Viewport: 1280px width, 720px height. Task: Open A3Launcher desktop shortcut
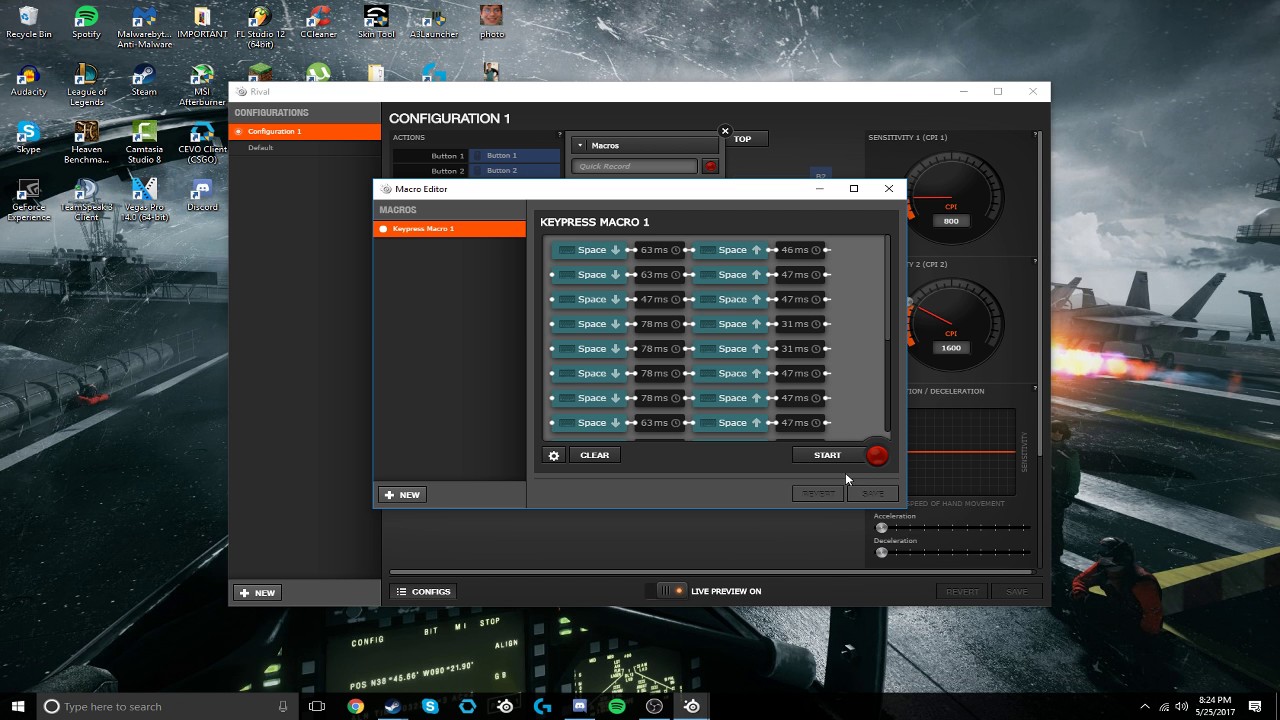coord(434,23)
